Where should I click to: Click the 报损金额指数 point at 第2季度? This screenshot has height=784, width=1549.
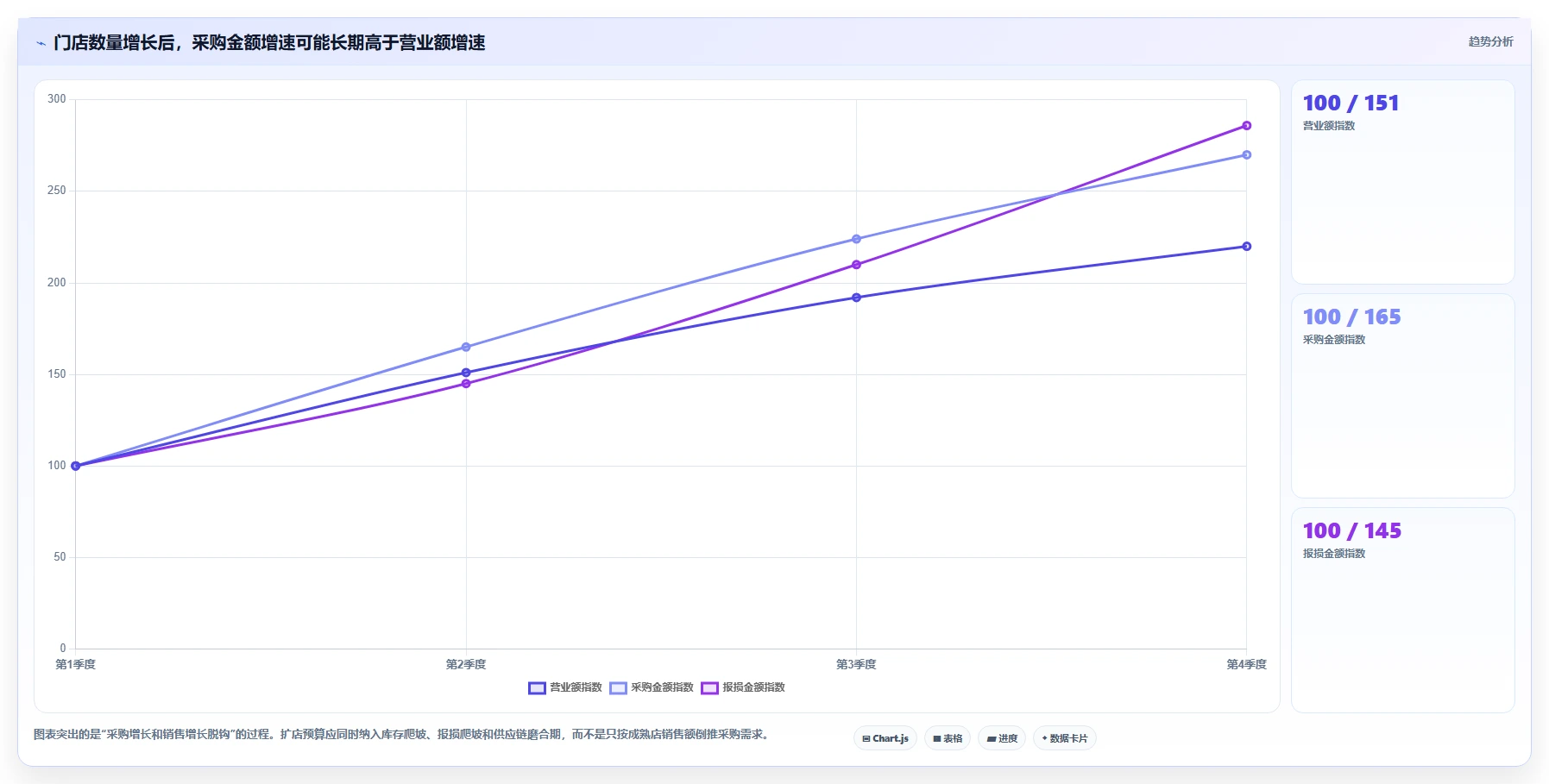click(x=466, y=384)
